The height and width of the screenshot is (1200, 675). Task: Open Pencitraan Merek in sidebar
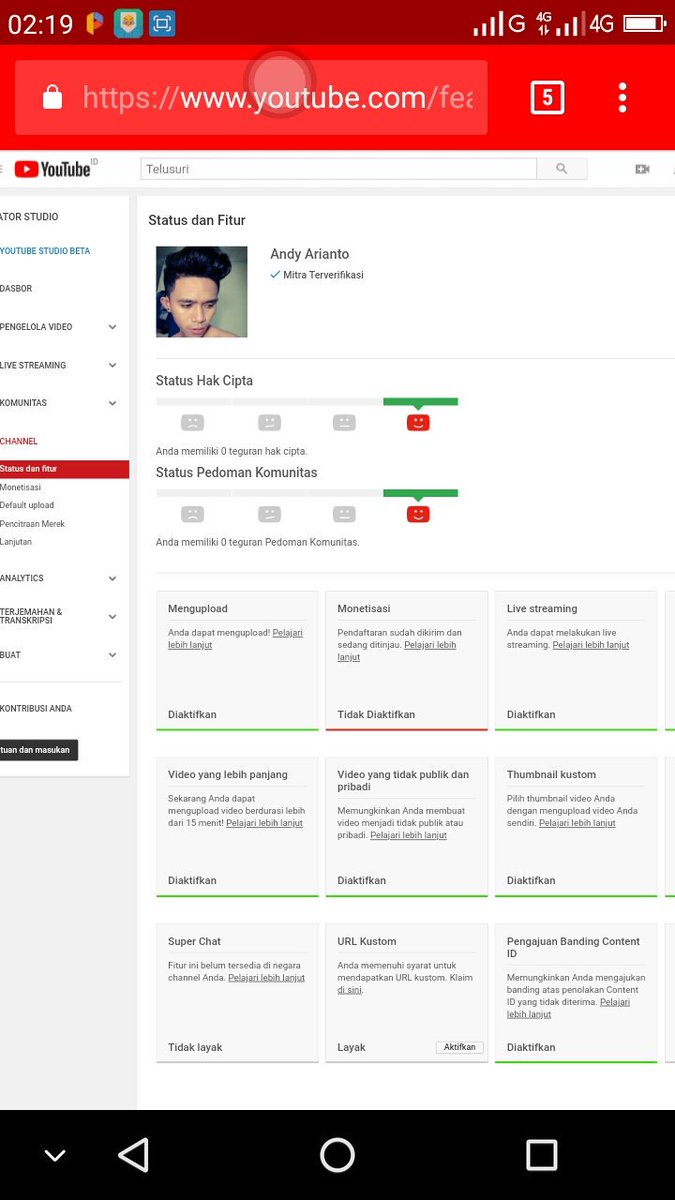tap(32, 524)
